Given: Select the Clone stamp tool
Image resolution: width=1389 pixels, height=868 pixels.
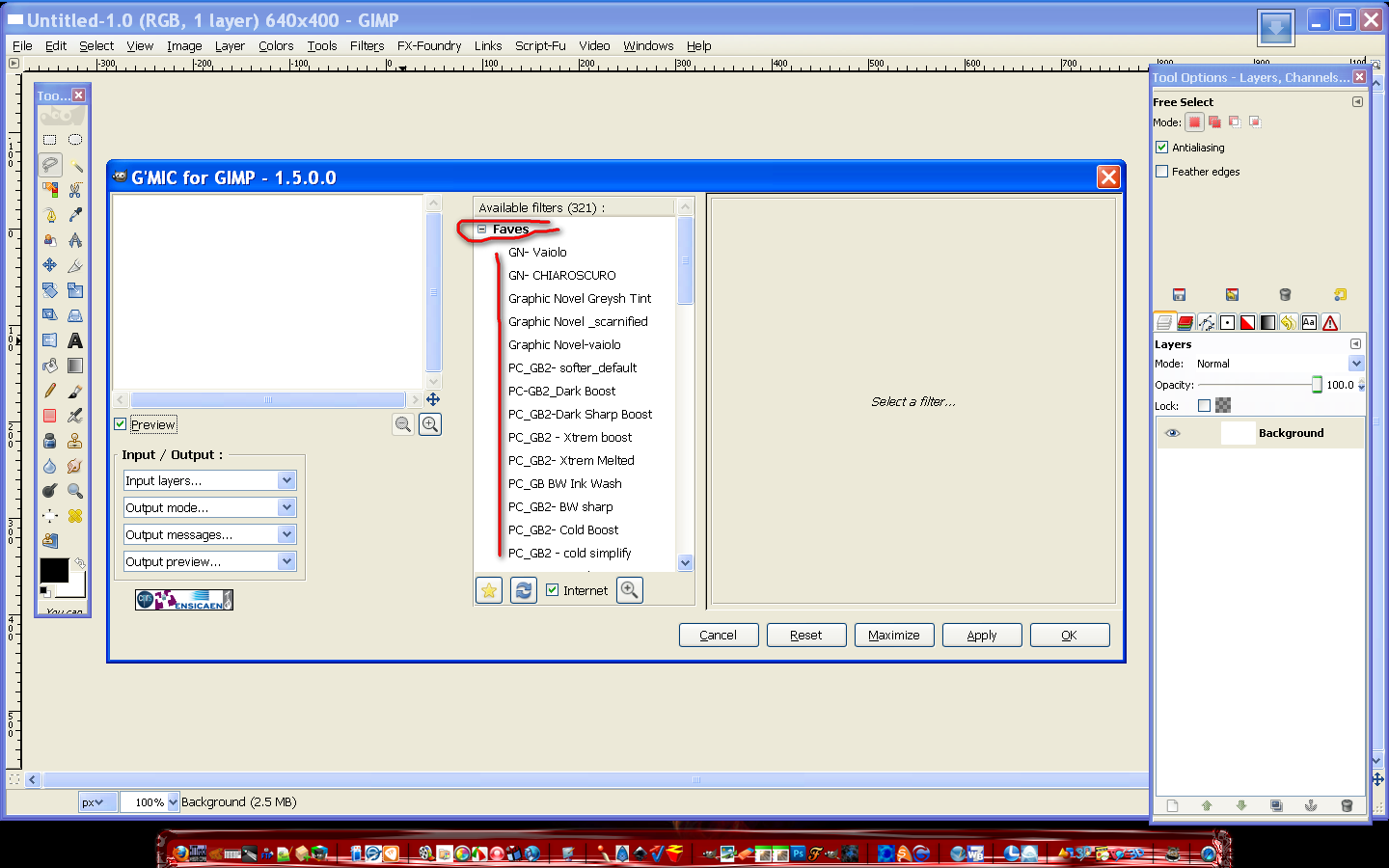Looking at the screenshot, I should (75, 441).
